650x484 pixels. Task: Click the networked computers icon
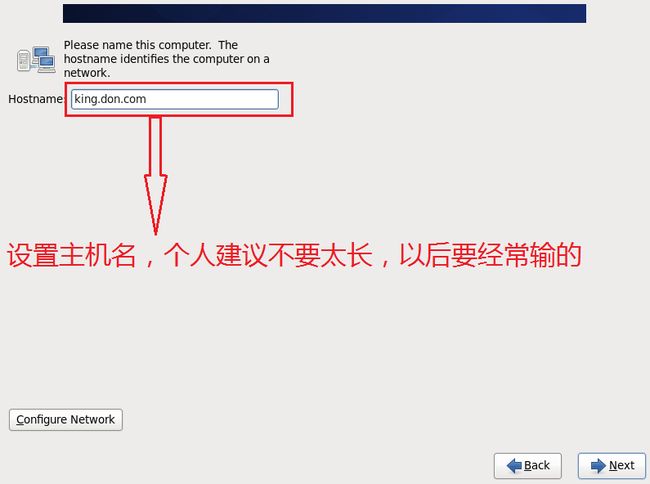click(36, 60)
